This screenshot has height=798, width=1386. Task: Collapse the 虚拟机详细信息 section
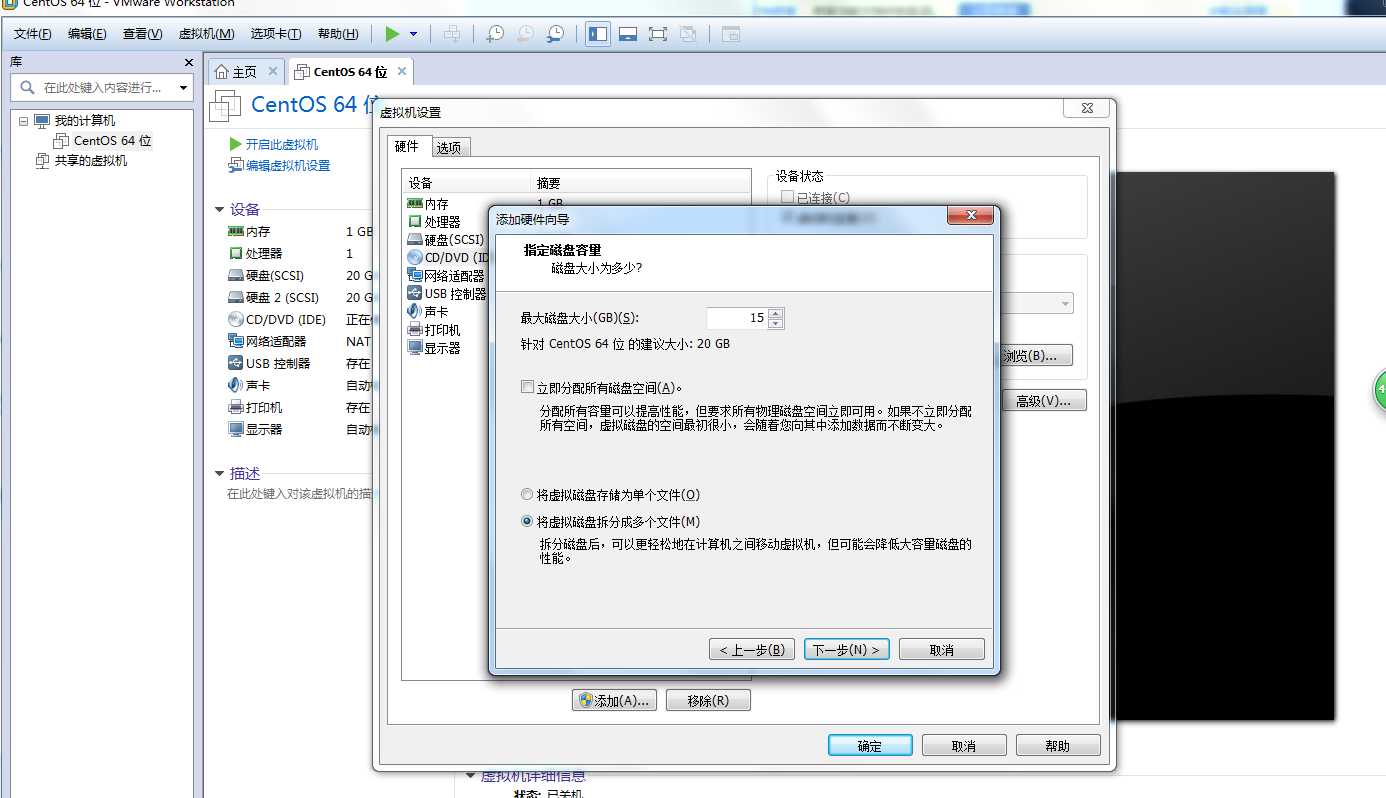point(471,776)
